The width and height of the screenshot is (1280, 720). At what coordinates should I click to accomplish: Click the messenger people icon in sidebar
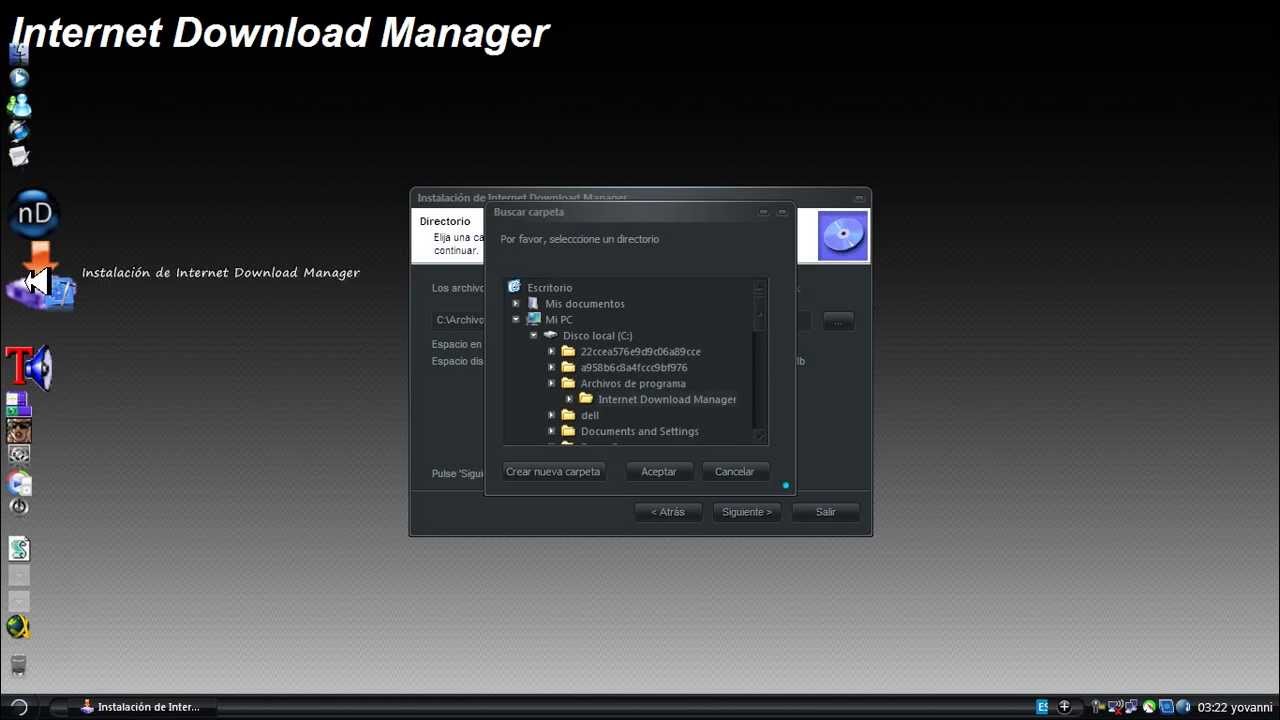tap(19, 105)
